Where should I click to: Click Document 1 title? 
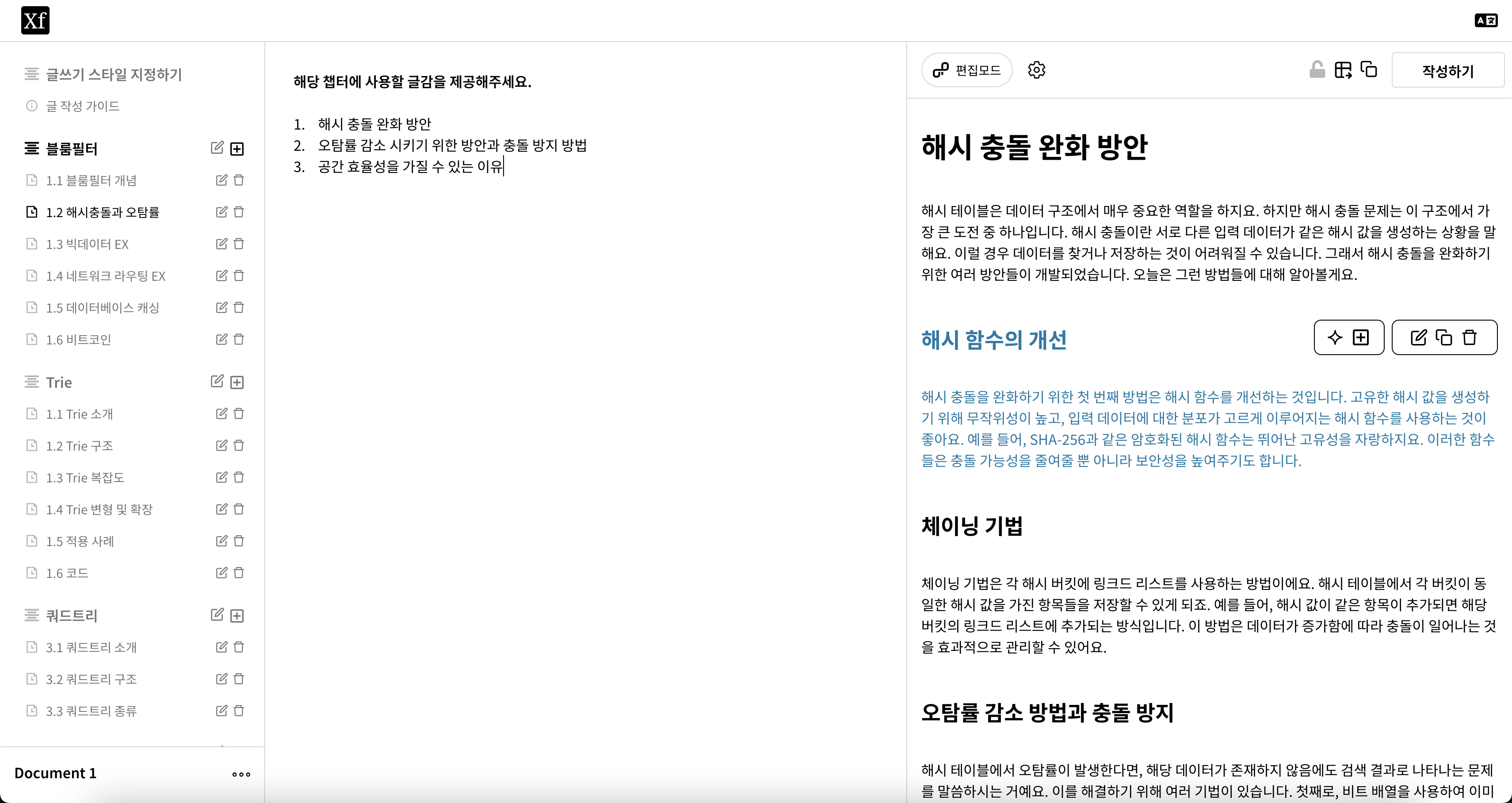56,773
